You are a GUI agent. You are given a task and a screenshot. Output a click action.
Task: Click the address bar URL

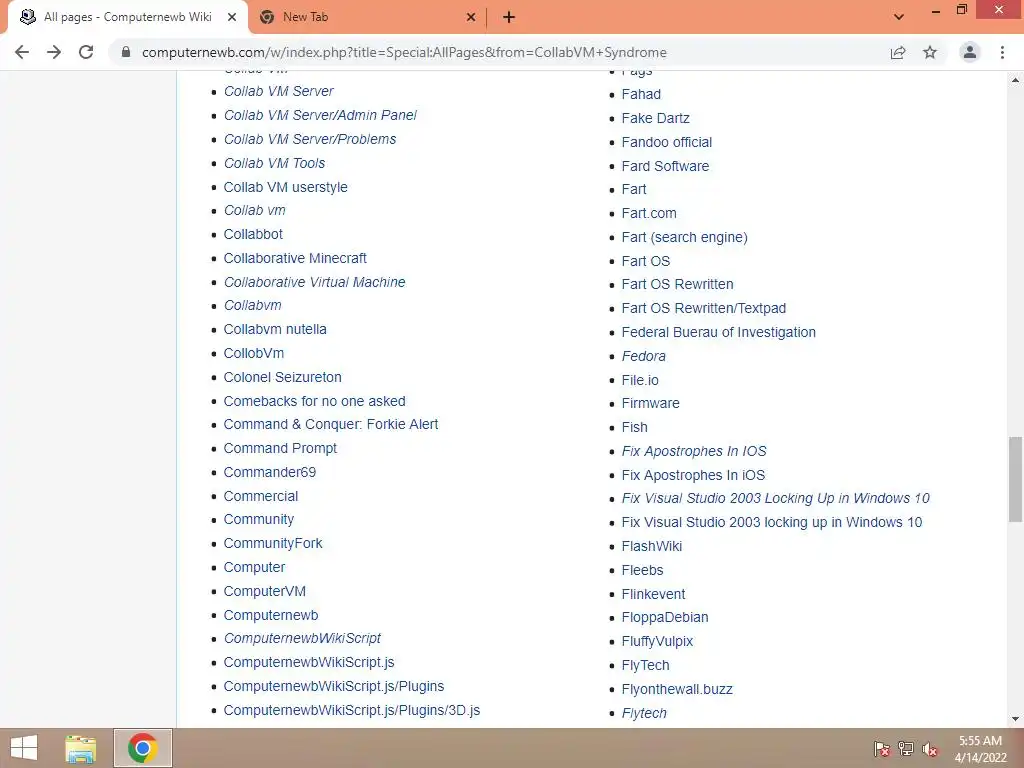click(x=404, y=52)
